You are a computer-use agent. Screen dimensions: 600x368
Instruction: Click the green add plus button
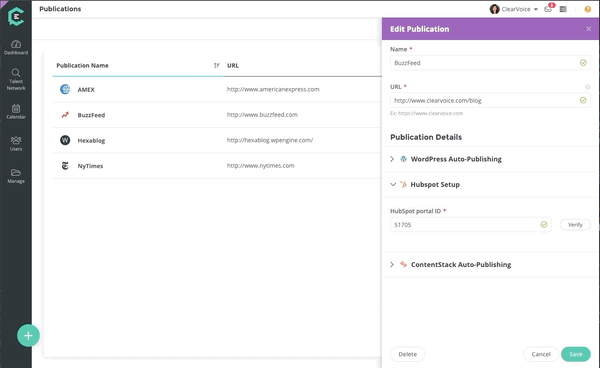pos(28,335)
